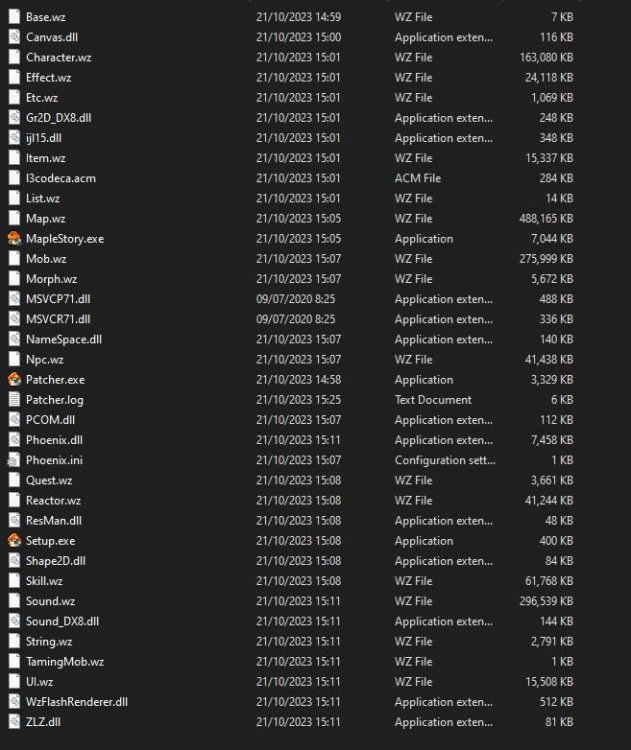The image size is (631, 750).
Task: Click the Map.wz file entry
Action: [46, 218]
